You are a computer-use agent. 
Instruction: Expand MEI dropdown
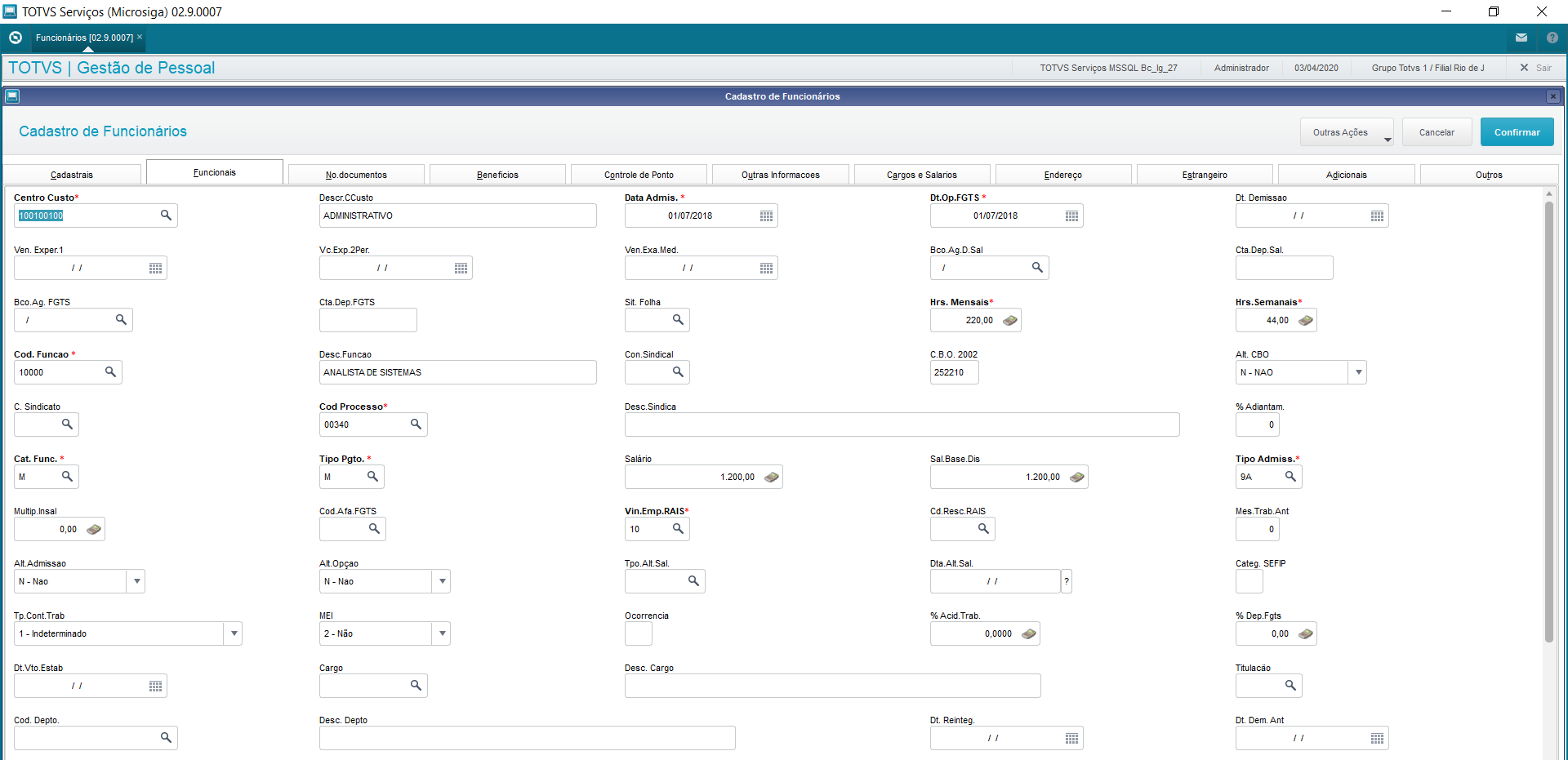pos(442,633)
